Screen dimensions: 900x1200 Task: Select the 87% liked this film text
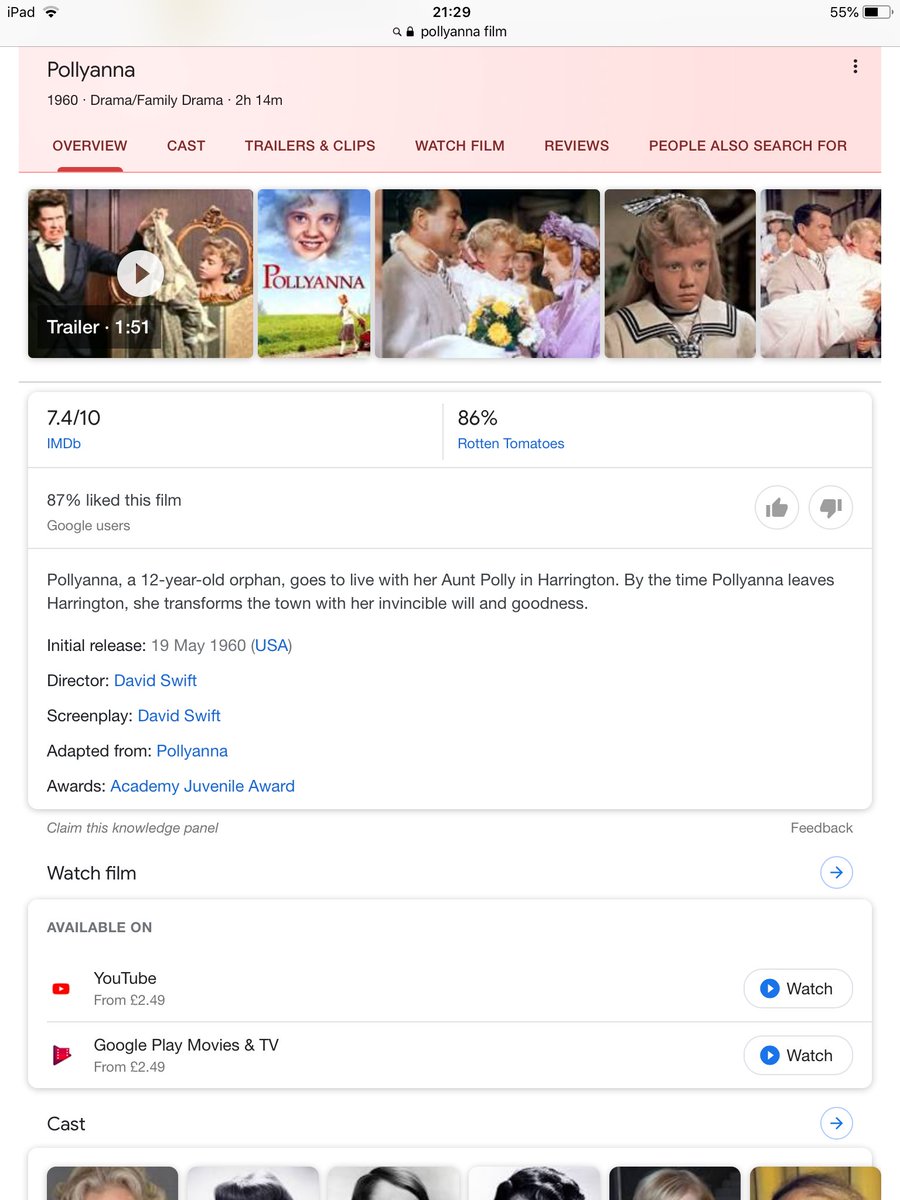[114, 500]
